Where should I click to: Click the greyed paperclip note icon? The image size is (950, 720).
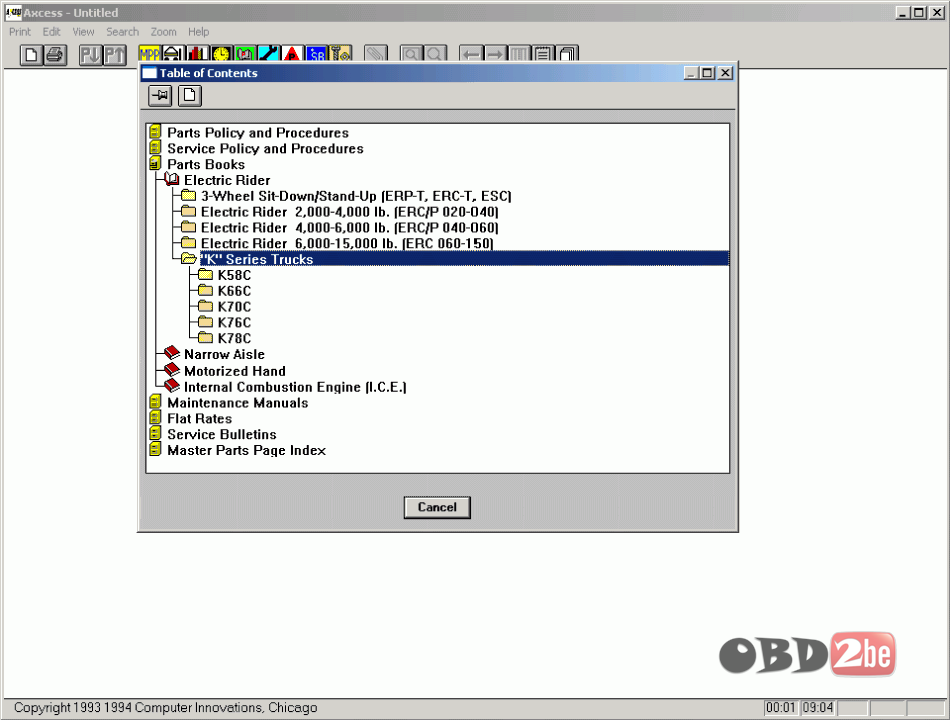[x=376, y=53]
